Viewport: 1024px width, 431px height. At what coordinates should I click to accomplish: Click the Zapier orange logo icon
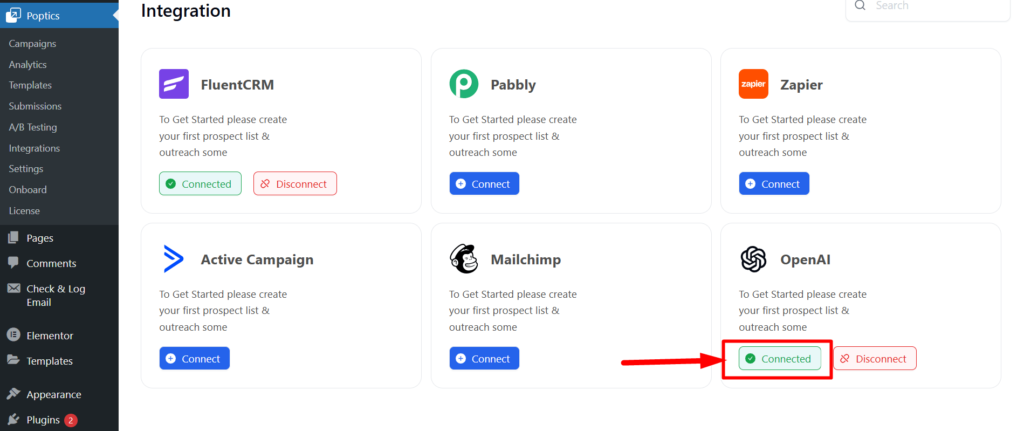pyautogui.click(x=754, y=84)
